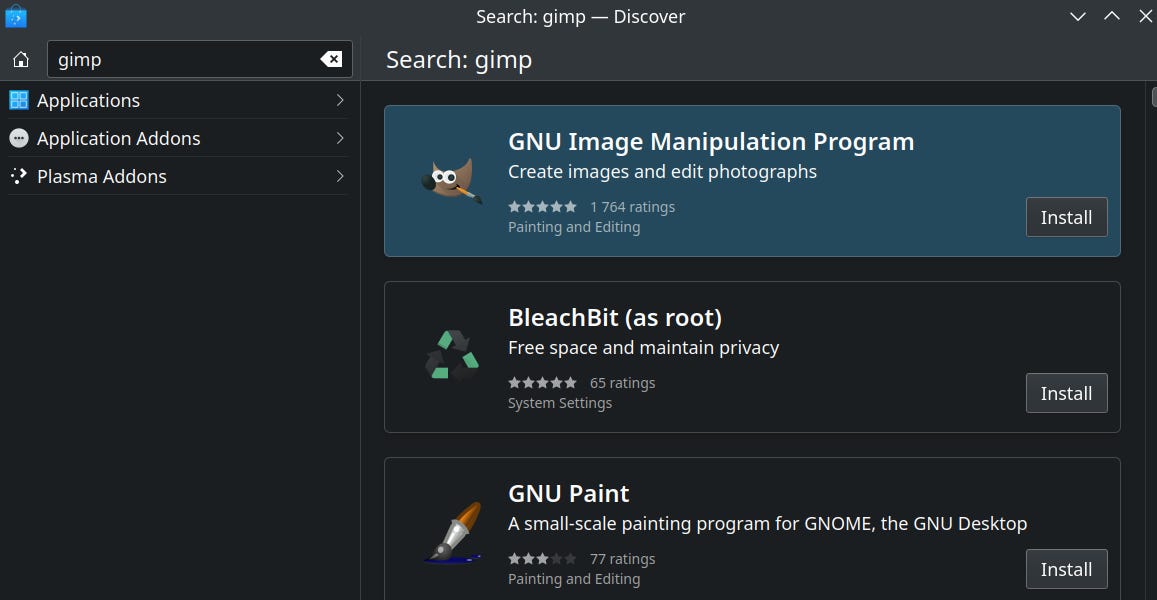
Task: Install GNU Paint
Action: tap(1066, 569)
